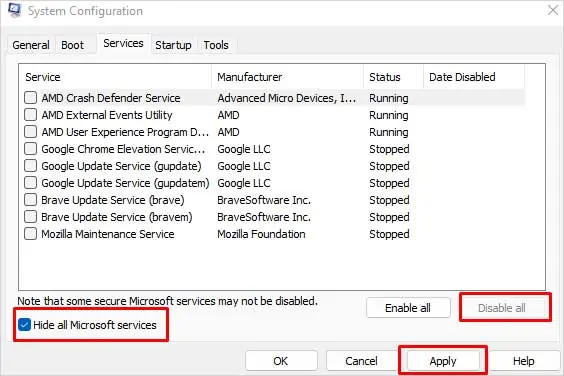Uncheck Hide all Microsoft services
The image size is (564, 376).
tap(24, 325)
